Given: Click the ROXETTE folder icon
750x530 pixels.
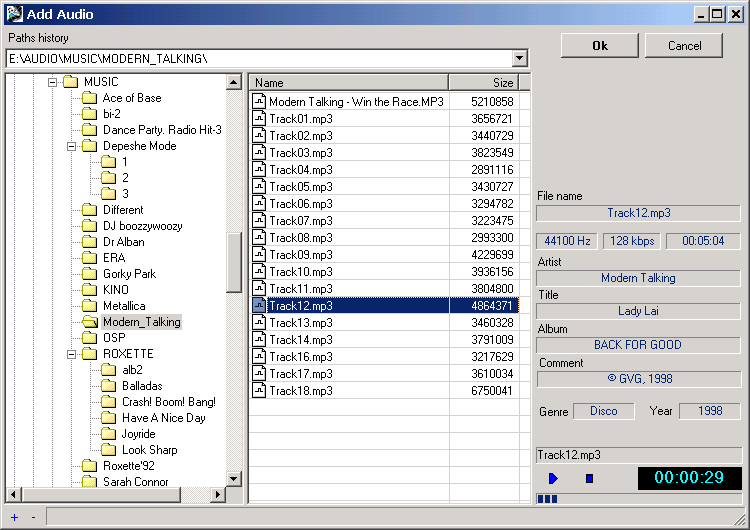Looking at the screenshot, I should pos(89,354).
